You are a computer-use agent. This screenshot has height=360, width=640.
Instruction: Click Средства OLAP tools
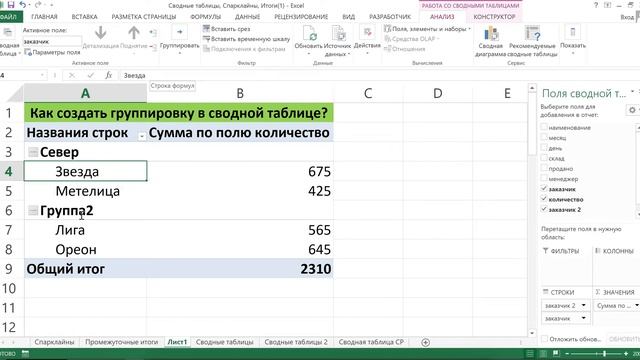[x=411, y=39]
